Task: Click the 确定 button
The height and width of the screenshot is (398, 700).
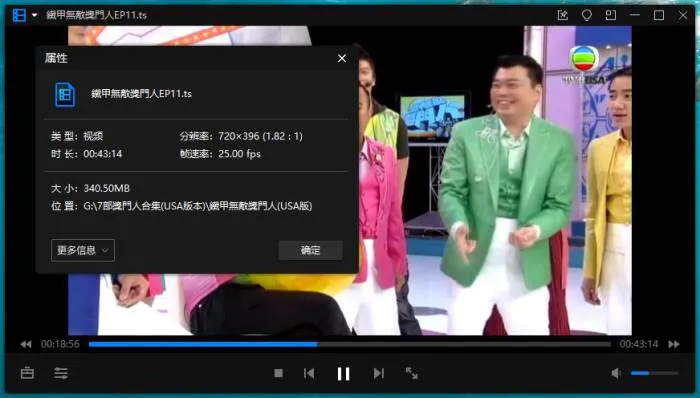Action: (310, 250)
